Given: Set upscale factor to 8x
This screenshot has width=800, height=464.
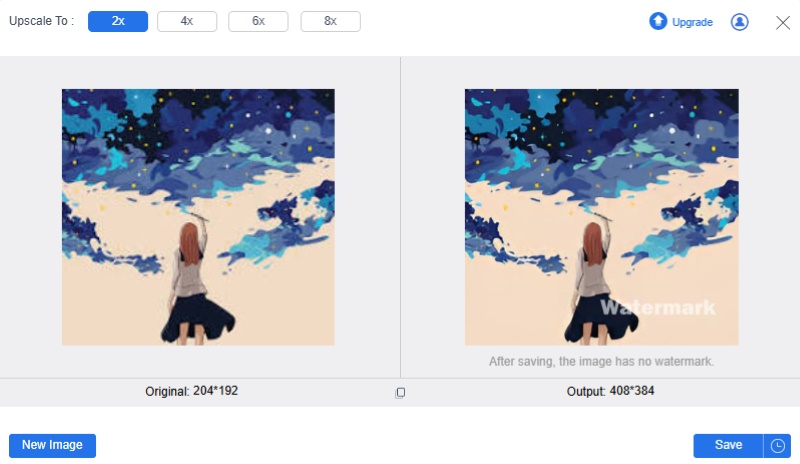Looking at the screenshot, I should coord(330,21).
